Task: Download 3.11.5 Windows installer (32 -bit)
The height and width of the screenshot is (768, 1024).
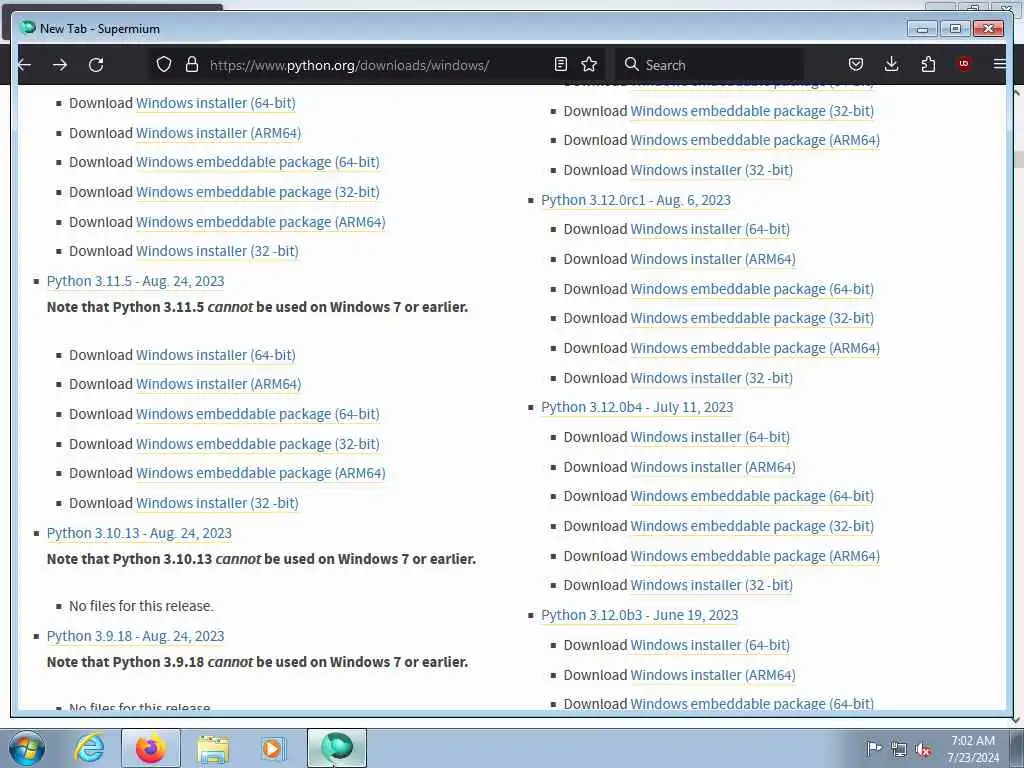Action: pyautogui.click(x=217, y=504)
